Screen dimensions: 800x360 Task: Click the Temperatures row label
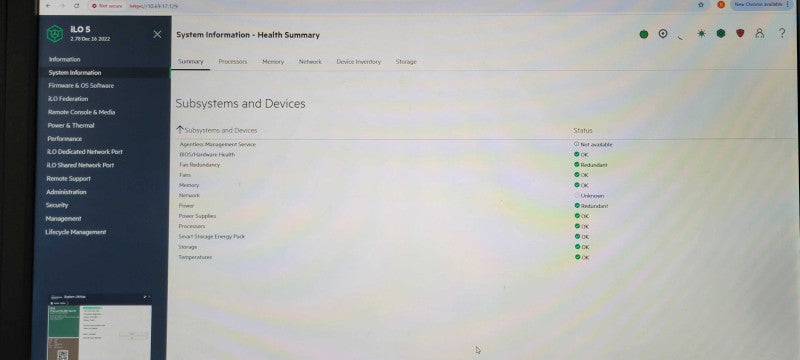click(x=195, y=257)
